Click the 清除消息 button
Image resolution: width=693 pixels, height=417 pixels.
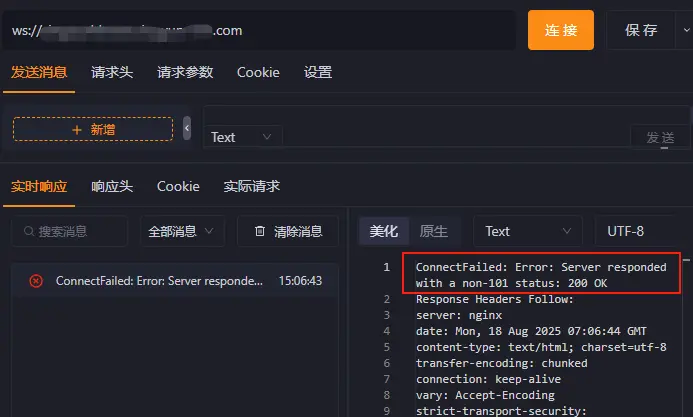pyautogui.click(x=288, y=231)
